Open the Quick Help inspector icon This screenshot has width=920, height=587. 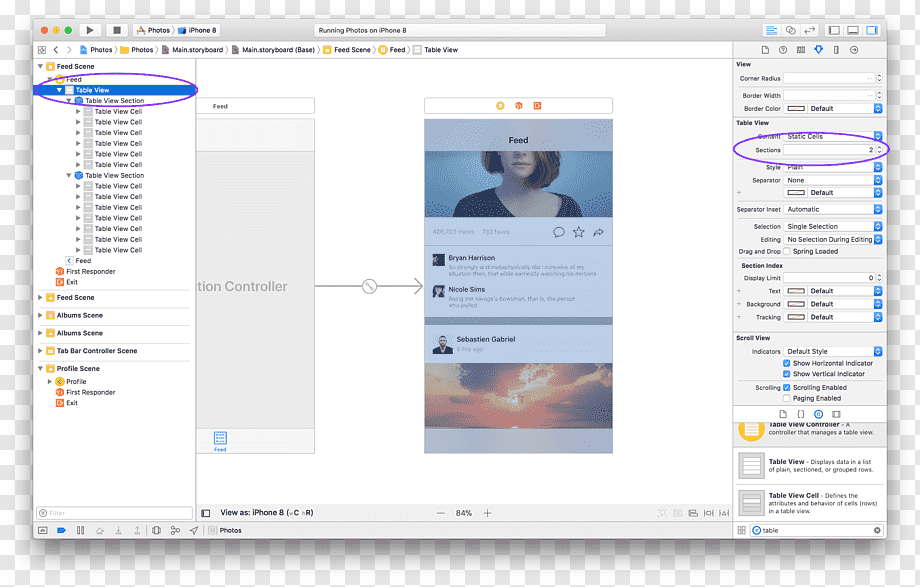783,50
